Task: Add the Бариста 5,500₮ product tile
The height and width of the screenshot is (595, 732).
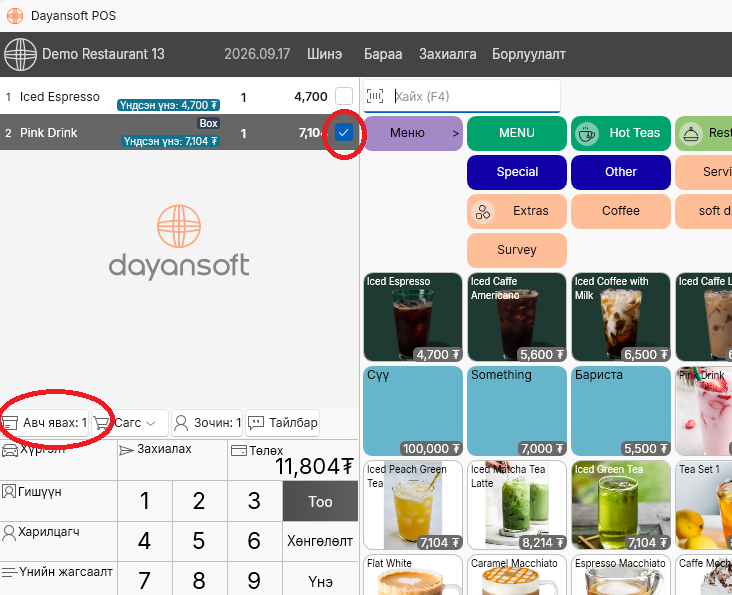Action: click(x=621, y=411)
